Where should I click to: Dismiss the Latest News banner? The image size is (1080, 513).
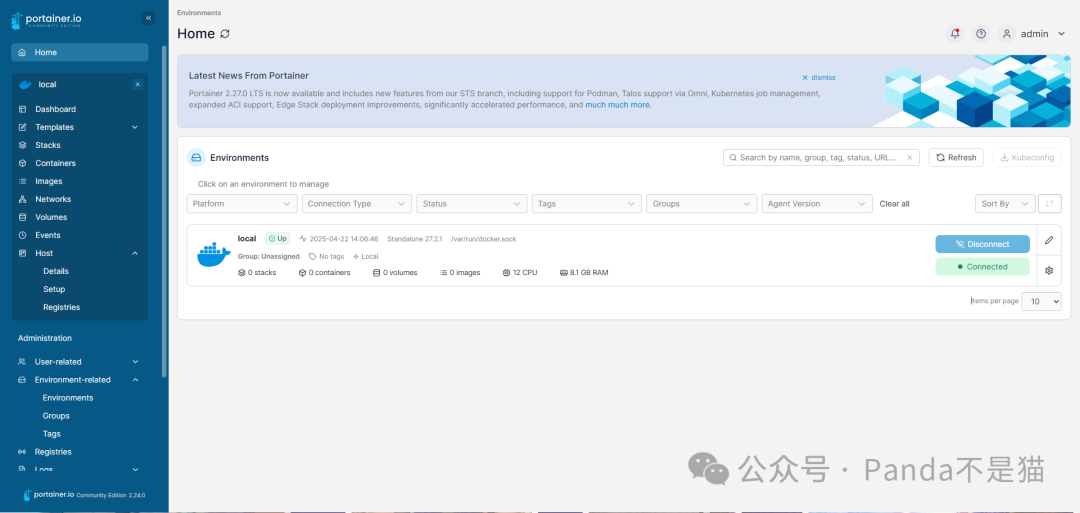tap(818, 78)
